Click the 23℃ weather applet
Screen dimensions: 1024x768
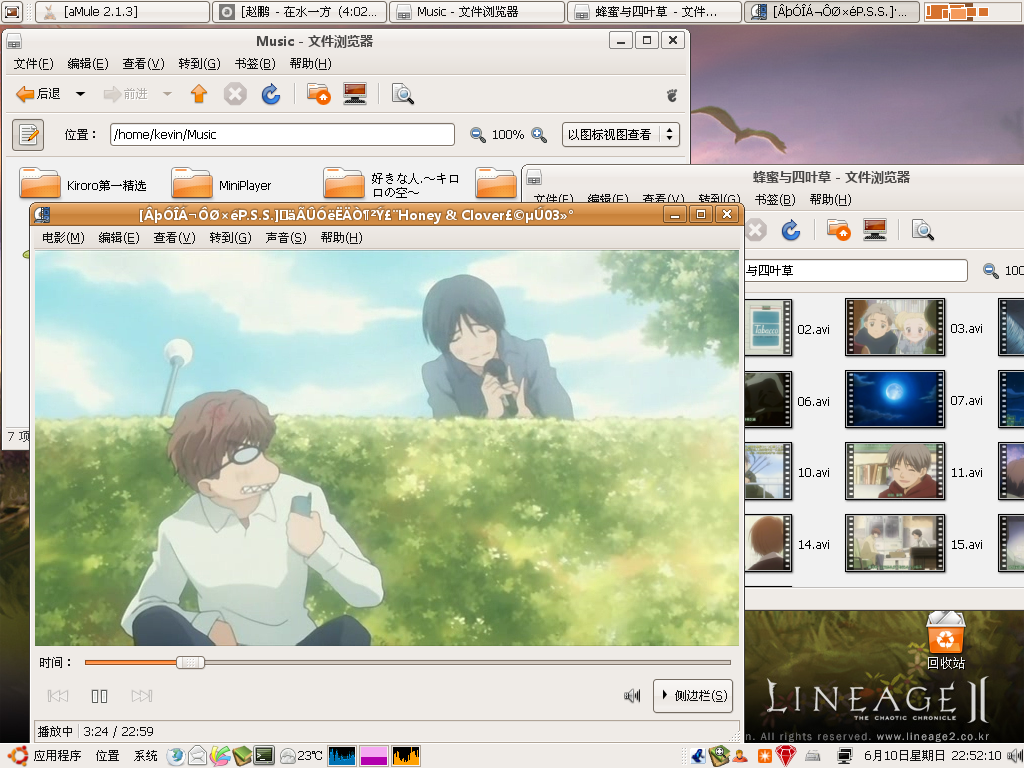tap(301, 756)
